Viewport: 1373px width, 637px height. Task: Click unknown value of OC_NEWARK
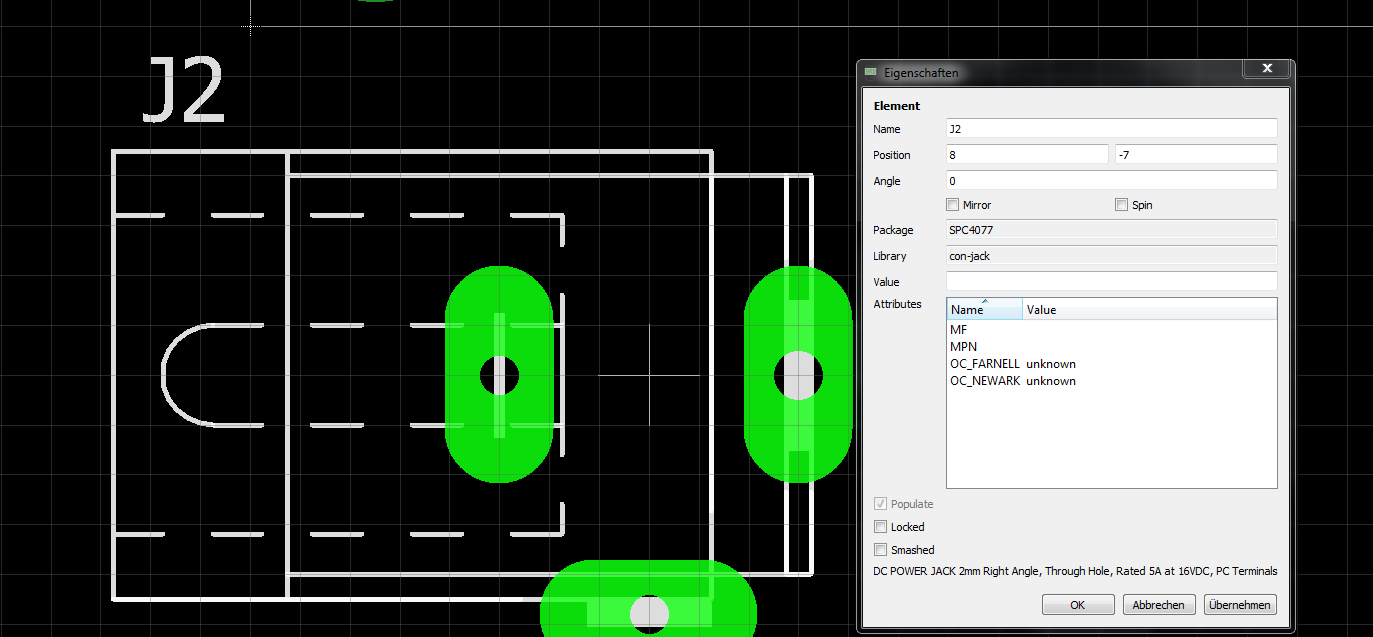point(1051,381)
